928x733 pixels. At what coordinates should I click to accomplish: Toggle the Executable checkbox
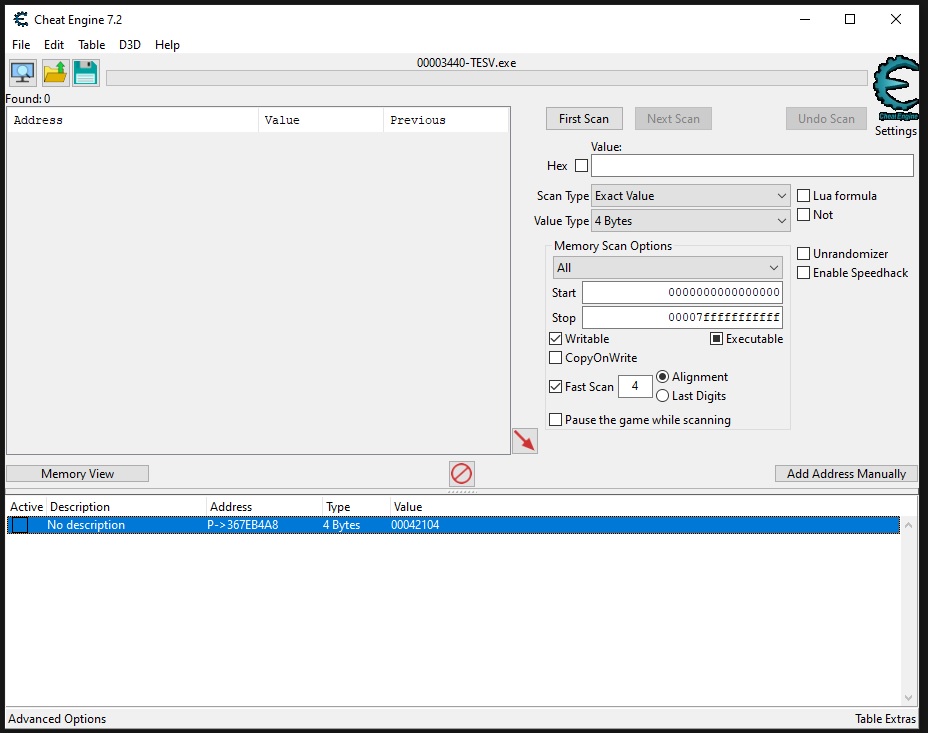716,338
